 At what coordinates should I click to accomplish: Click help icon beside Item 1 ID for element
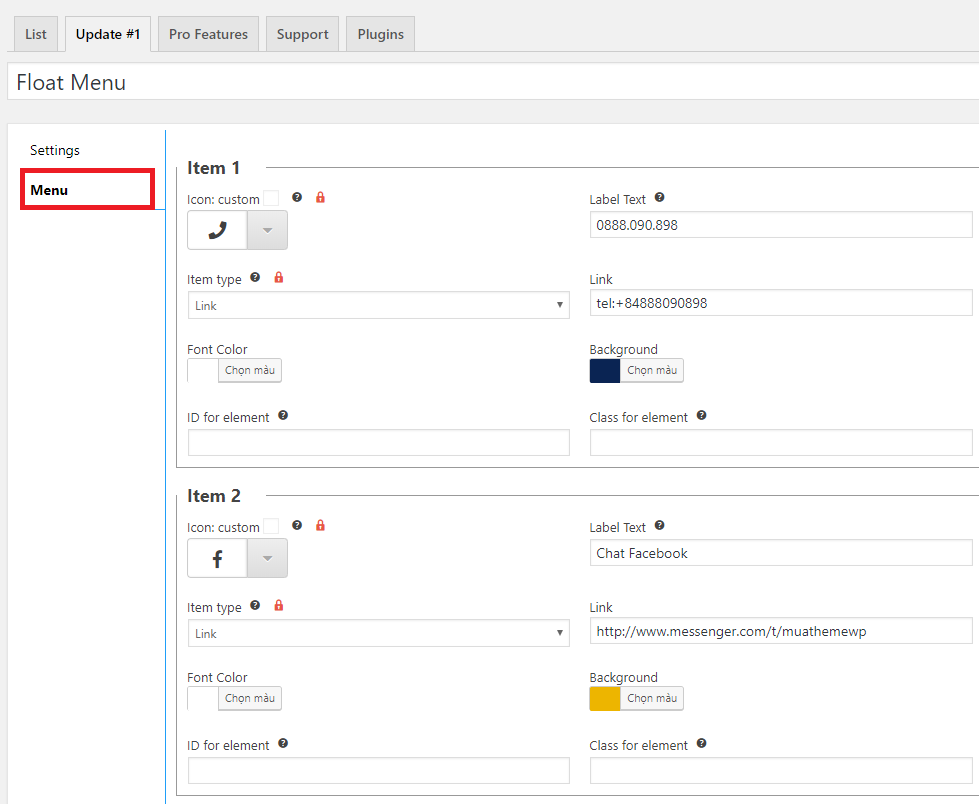pyautogui.click(x=283, y=416)
